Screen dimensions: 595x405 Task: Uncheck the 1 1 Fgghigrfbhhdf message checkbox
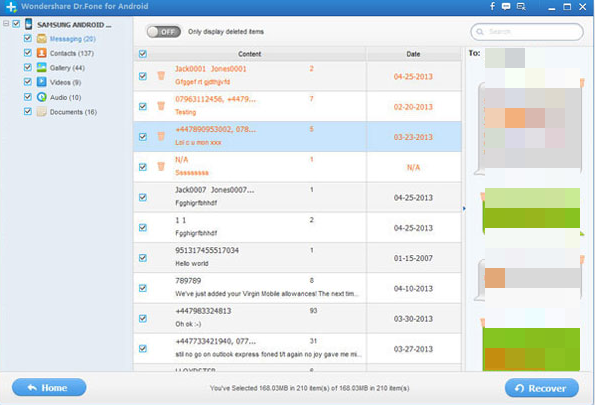point(143,227)
